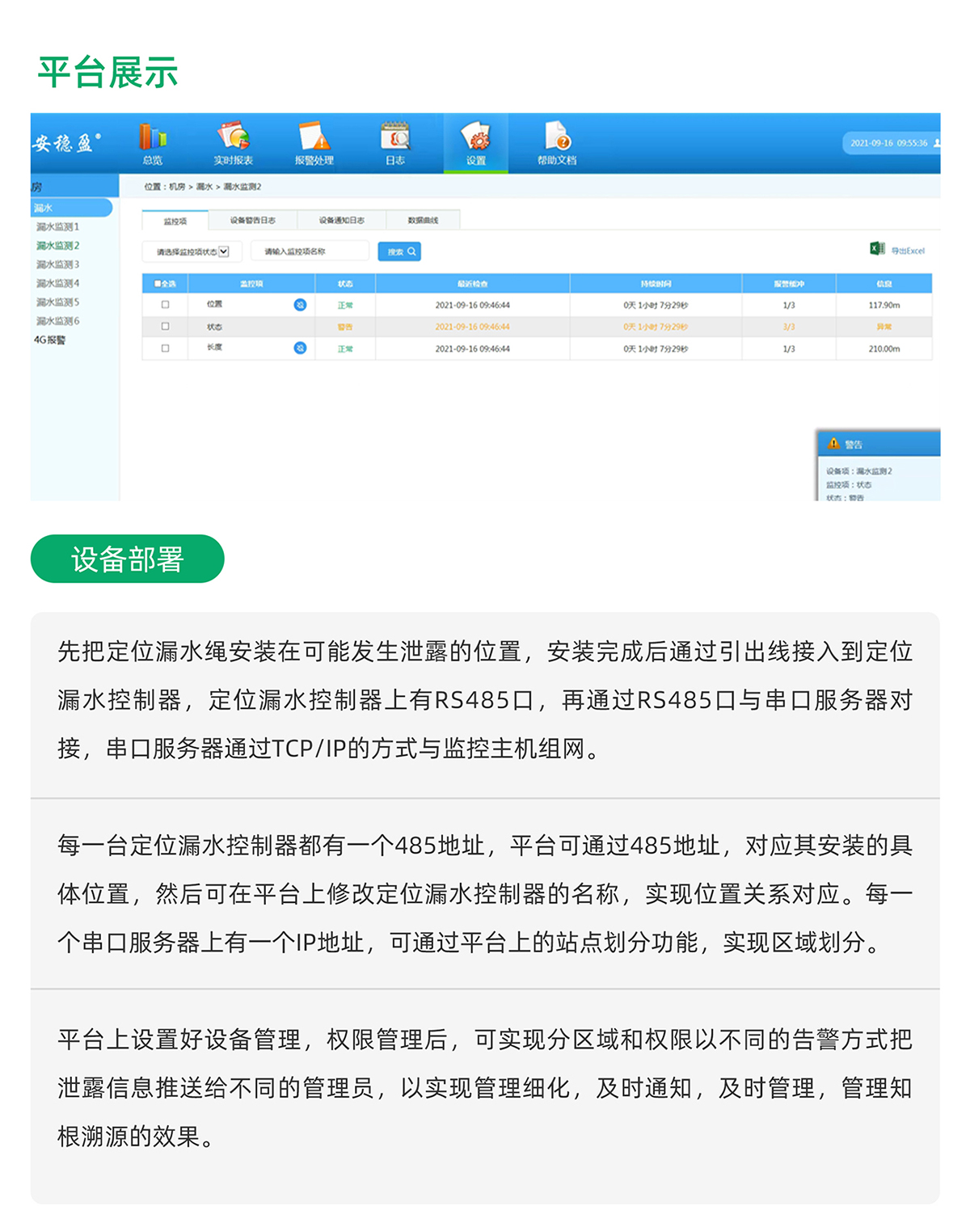Click the 请输入监控项名称 input field
This screenshot has width=970, height=1232.
(312, 251)
